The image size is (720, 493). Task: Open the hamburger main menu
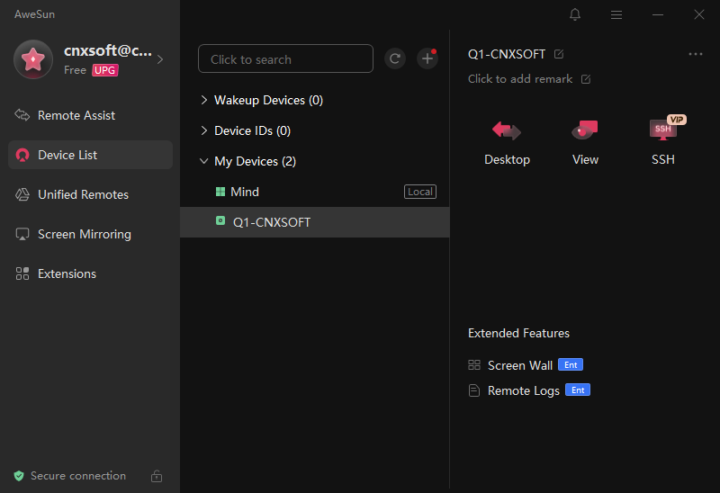coord(616,15)
